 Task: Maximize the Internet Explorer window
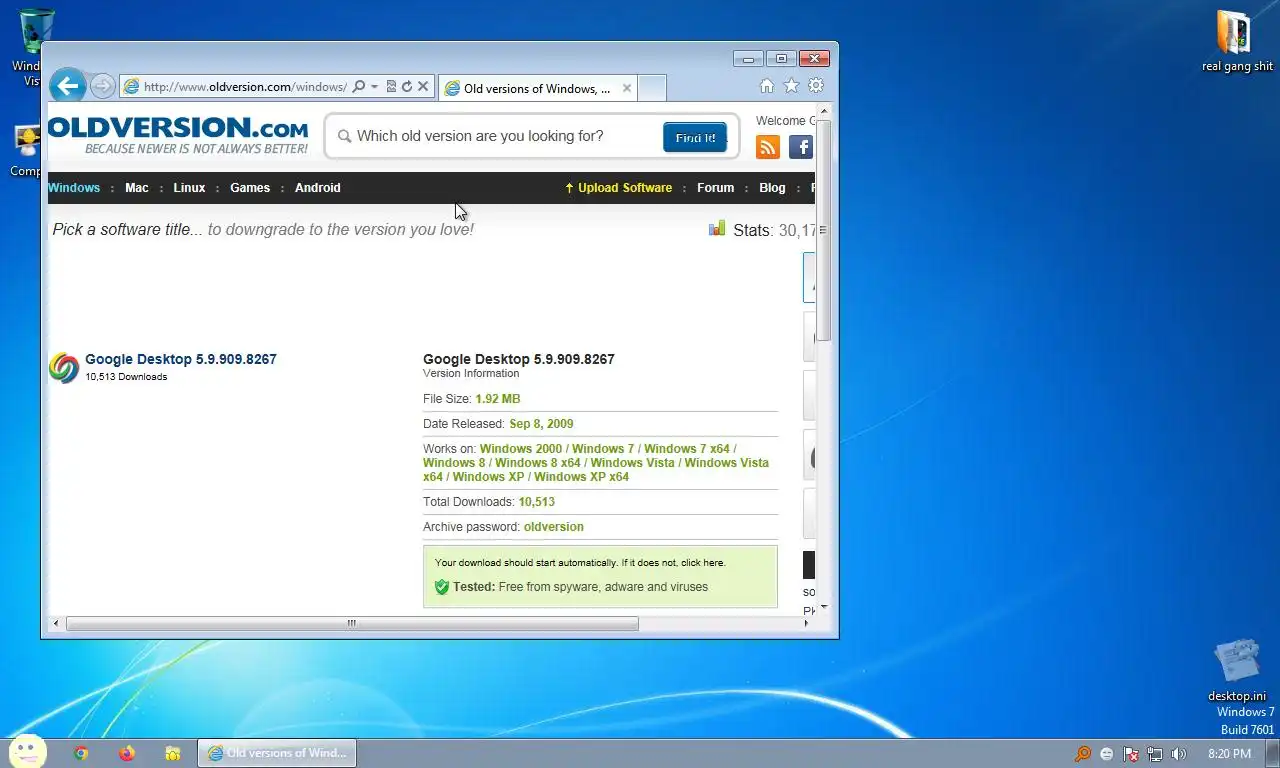click(781, 59)
